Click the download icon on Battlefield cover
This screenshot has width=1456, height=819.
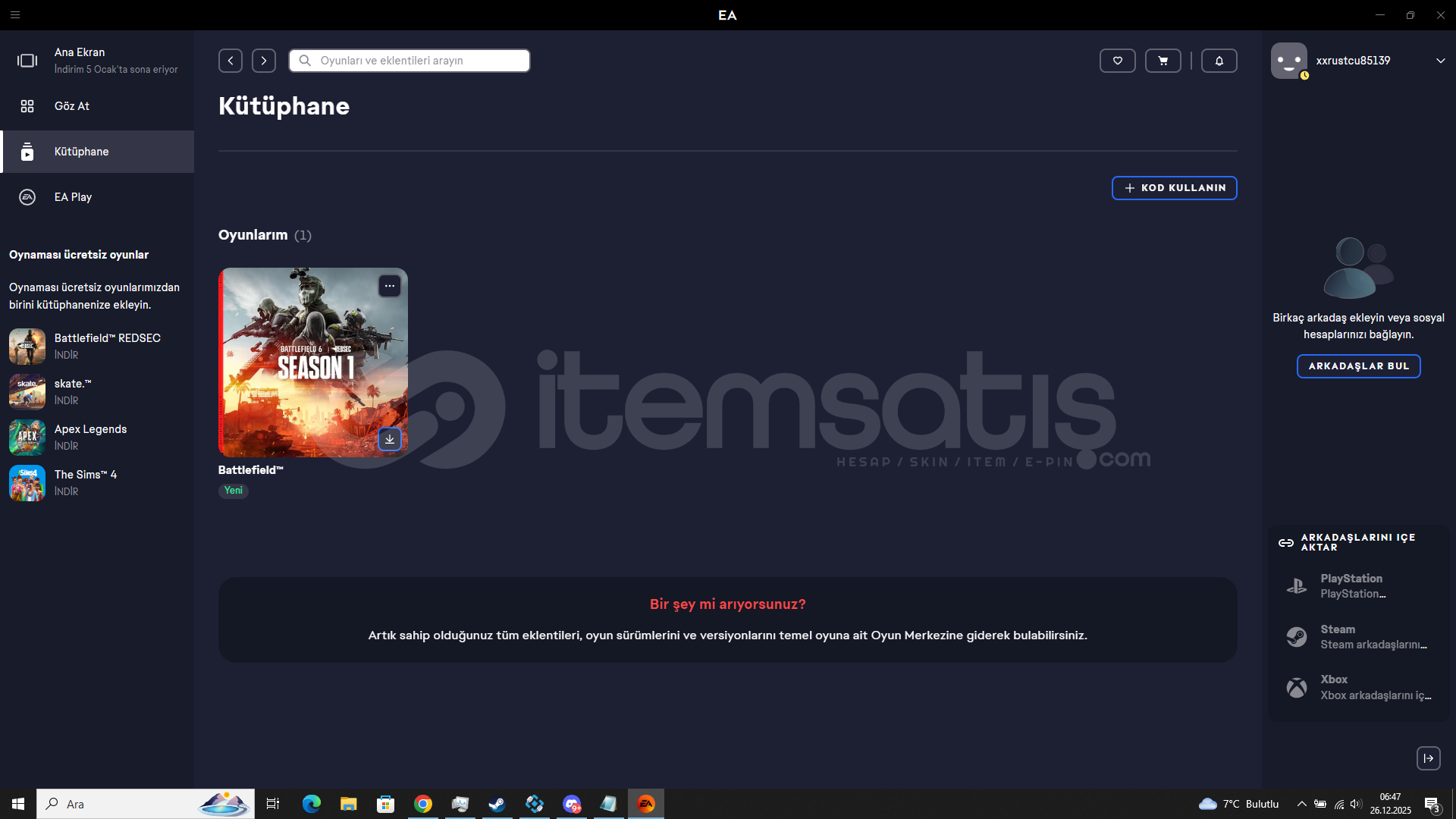coord(389,439)
